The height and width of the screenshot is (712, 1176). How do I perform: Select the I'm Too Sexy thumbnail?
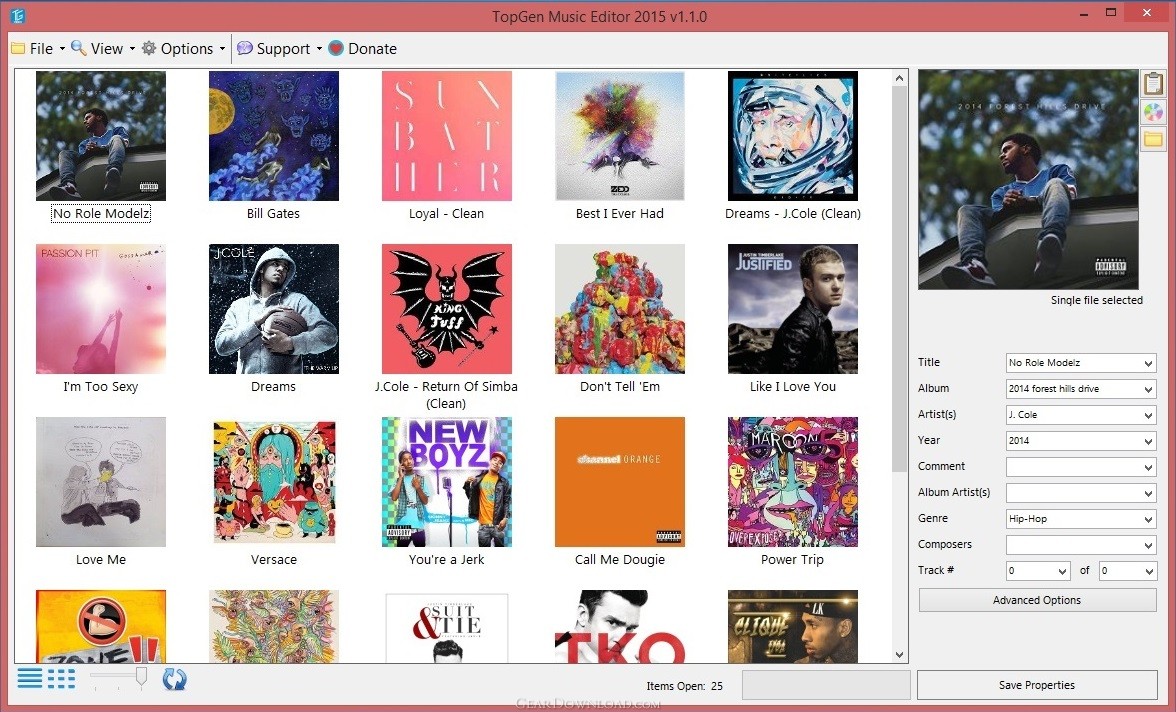tap(101, 309)
